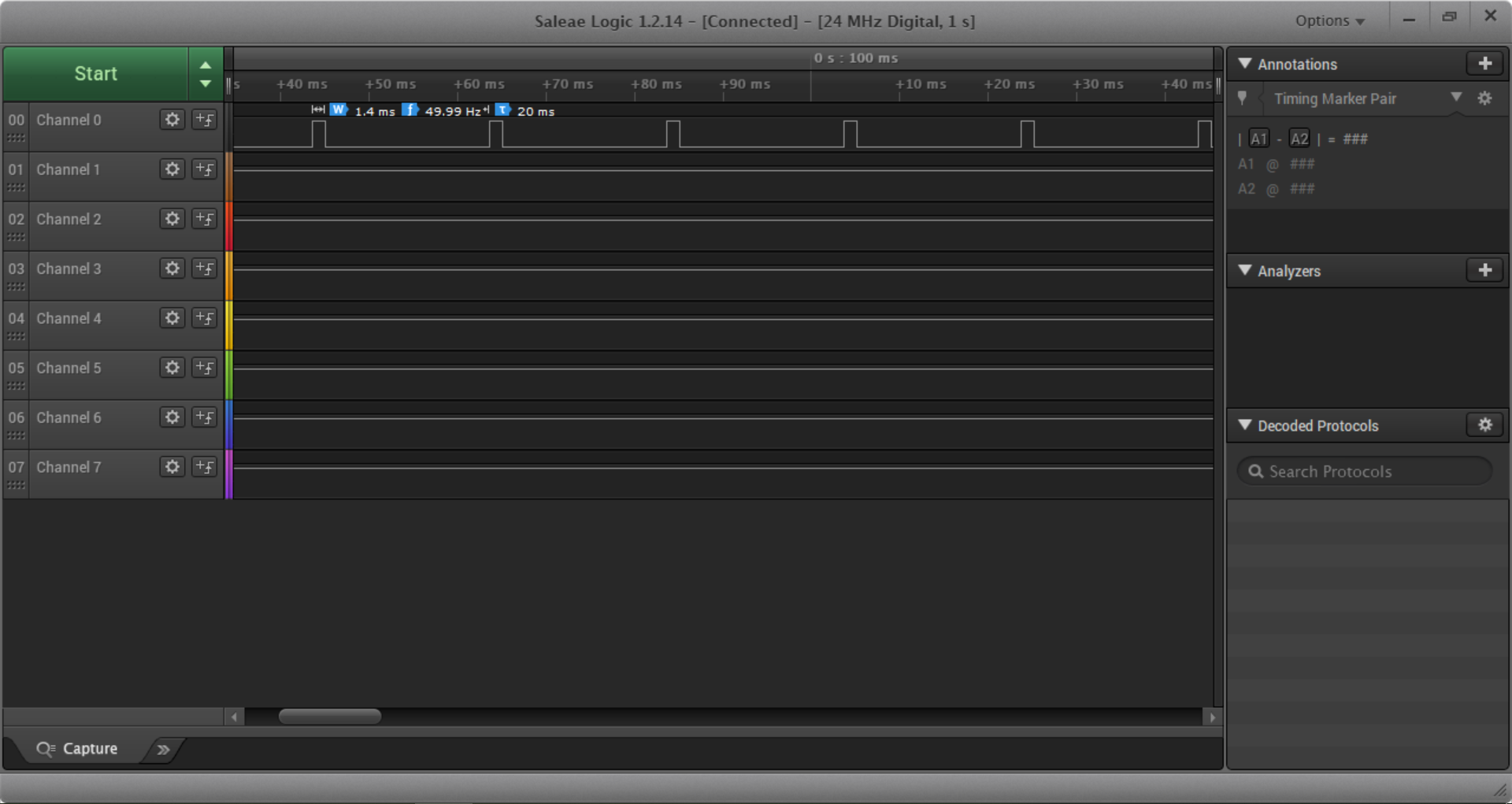This screenshot has width=1512, height=804.
Task: Click the horizontal scrollbar thumb
Action: point(329,717)
